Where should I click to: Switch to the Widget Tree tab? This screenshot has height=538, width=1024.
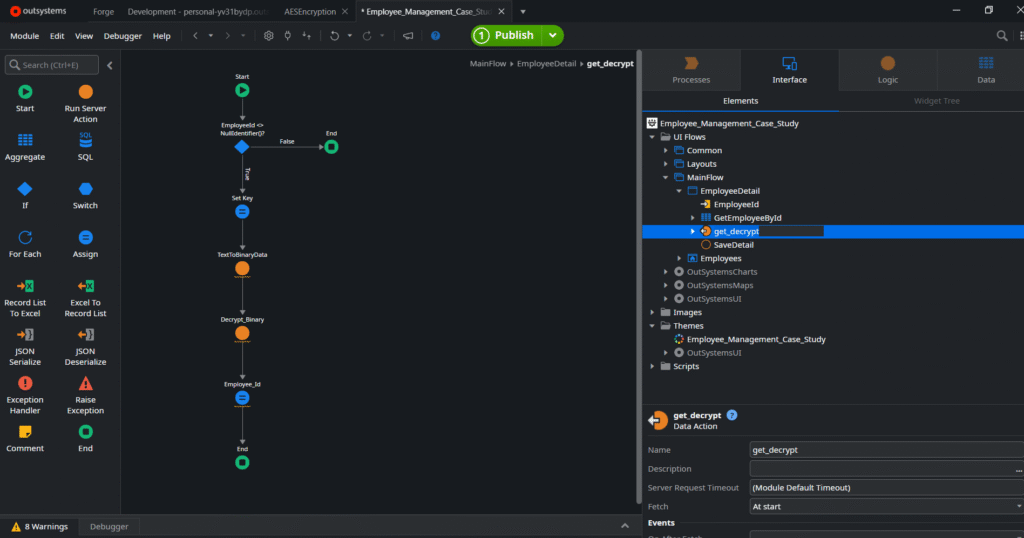(x=936, y=101)
